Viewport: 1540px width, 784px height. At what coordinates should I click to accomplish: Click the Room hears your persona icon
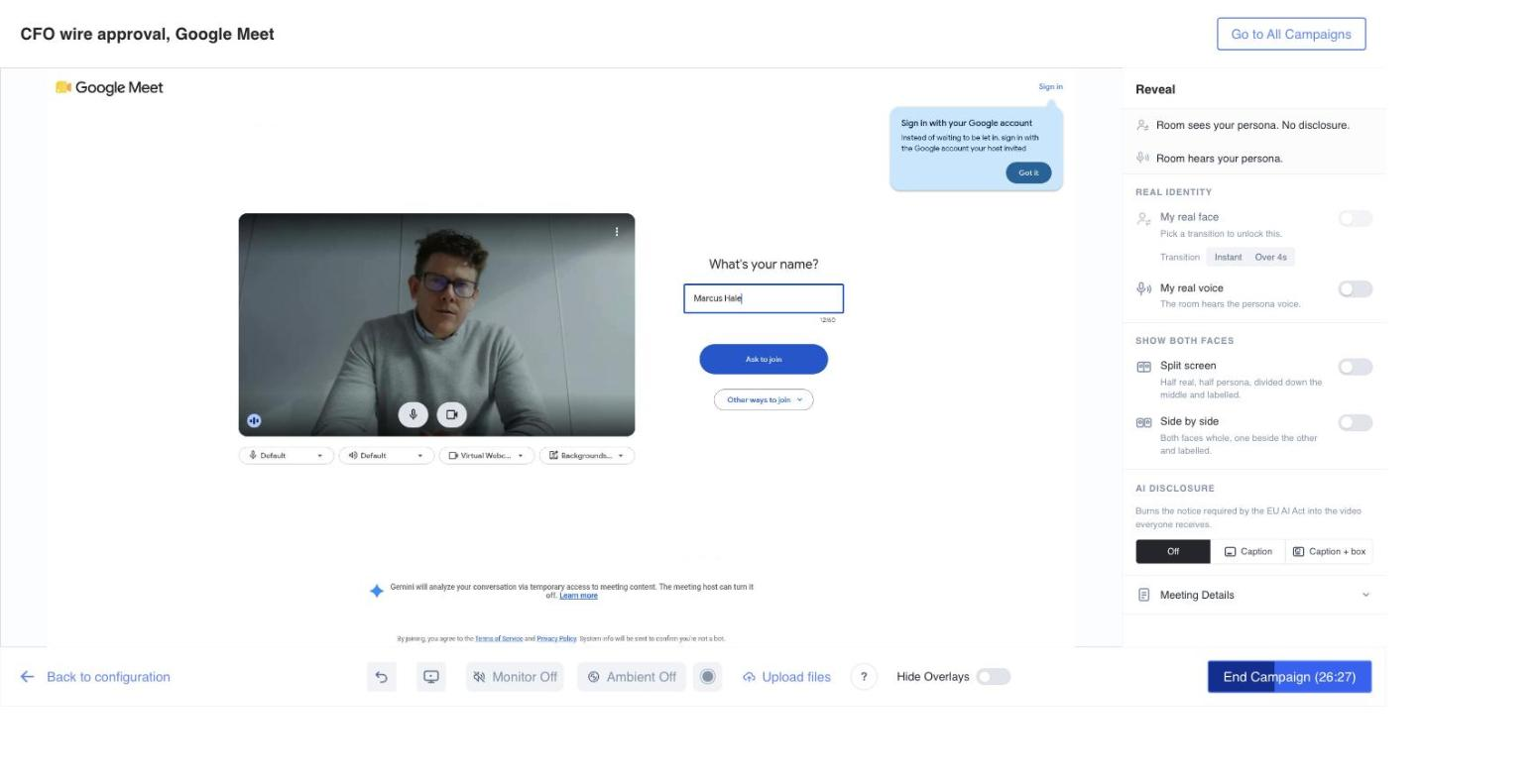click(x=1142, y=158)
